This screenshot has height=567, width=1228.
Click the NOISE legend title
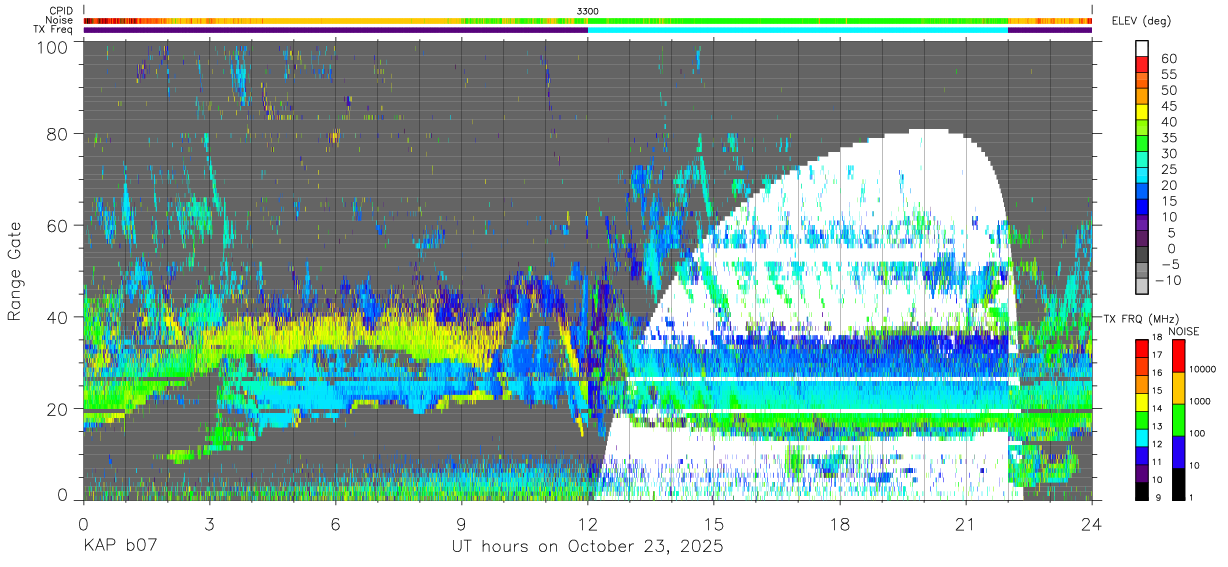(x=1185, y=331)
